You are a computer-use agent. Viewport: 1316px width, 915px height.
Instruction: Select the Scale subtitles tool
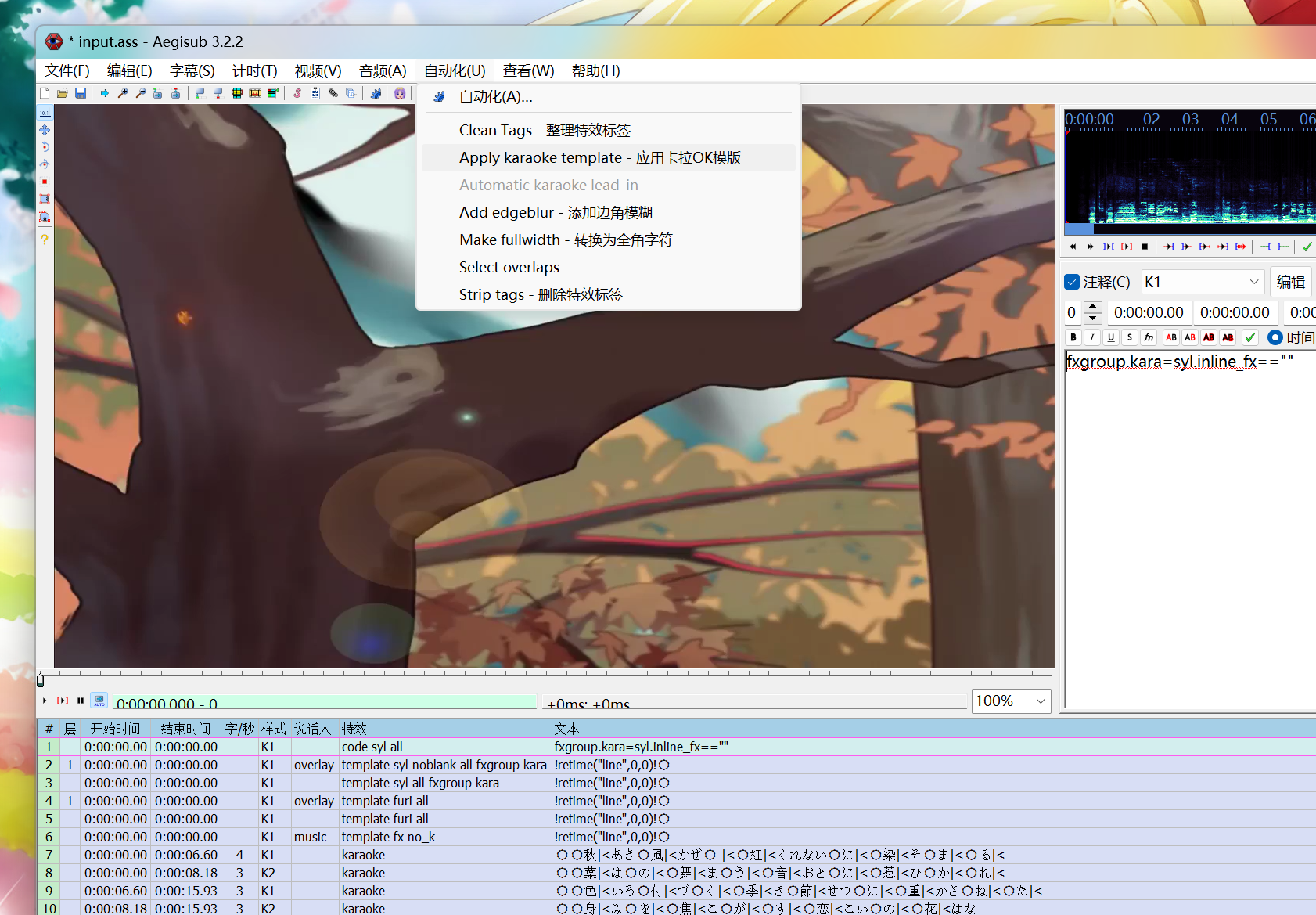45,182
